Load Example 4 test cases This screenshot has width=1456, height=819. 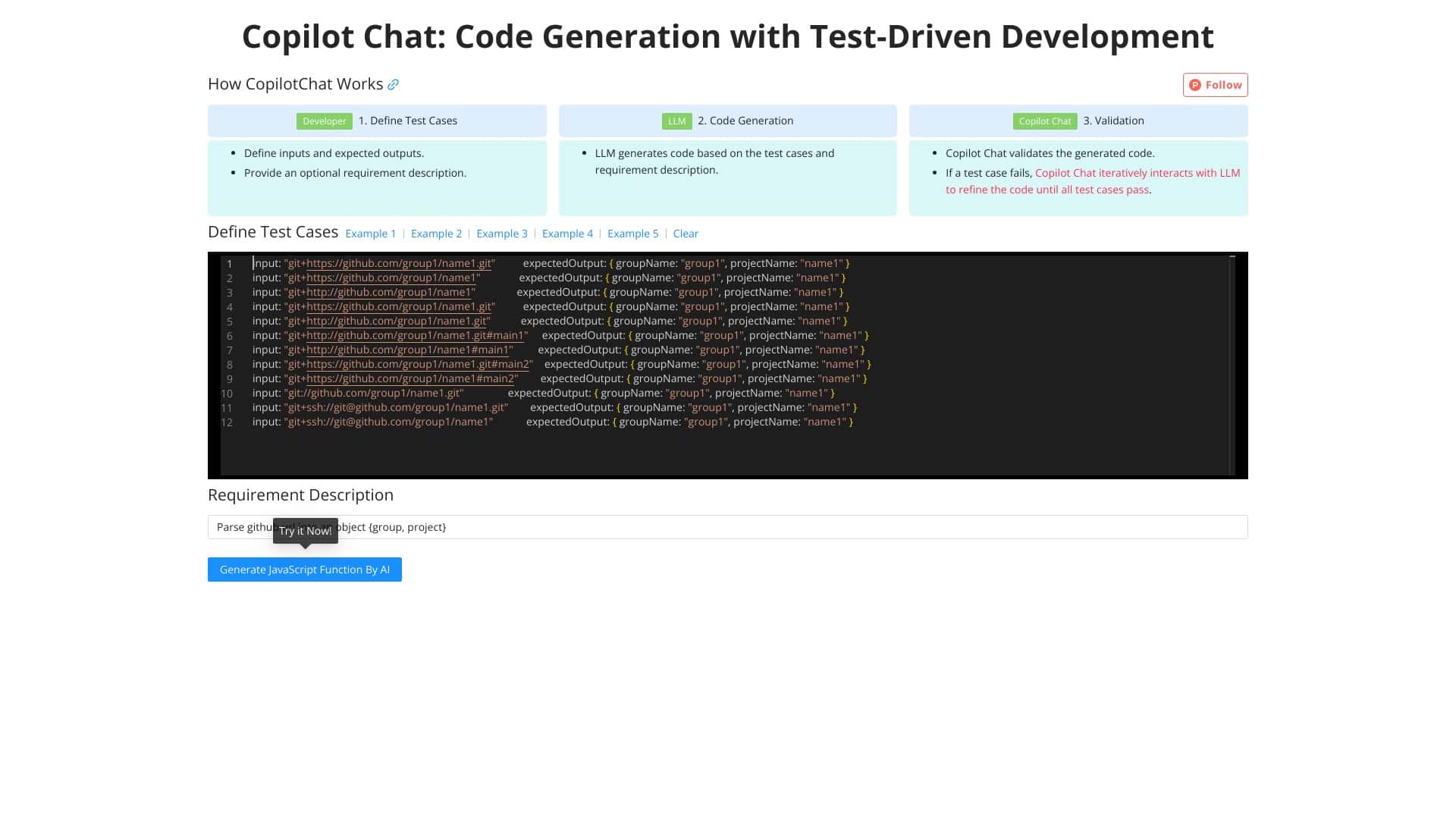[x=567, y=234]
